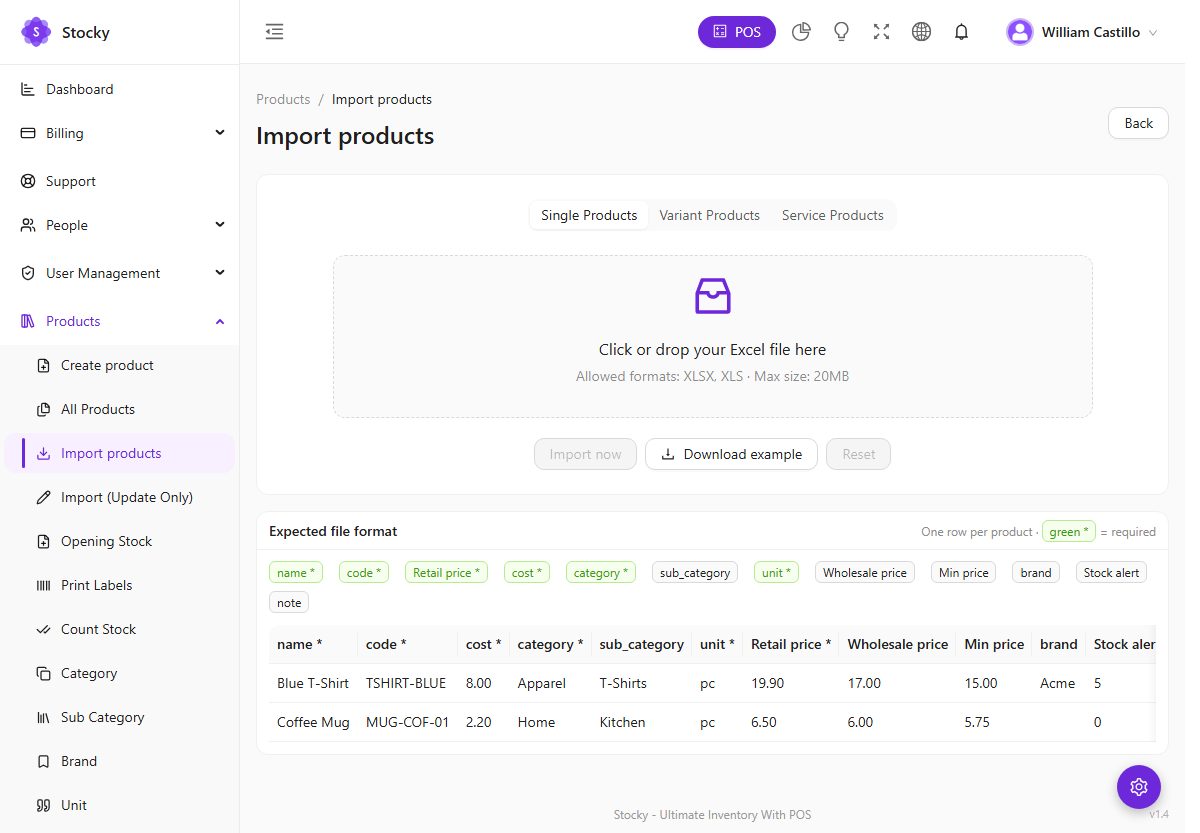1200x833 pixels.
Task: Click the Opening Stock file icon
Action: [x=43, y=541]
